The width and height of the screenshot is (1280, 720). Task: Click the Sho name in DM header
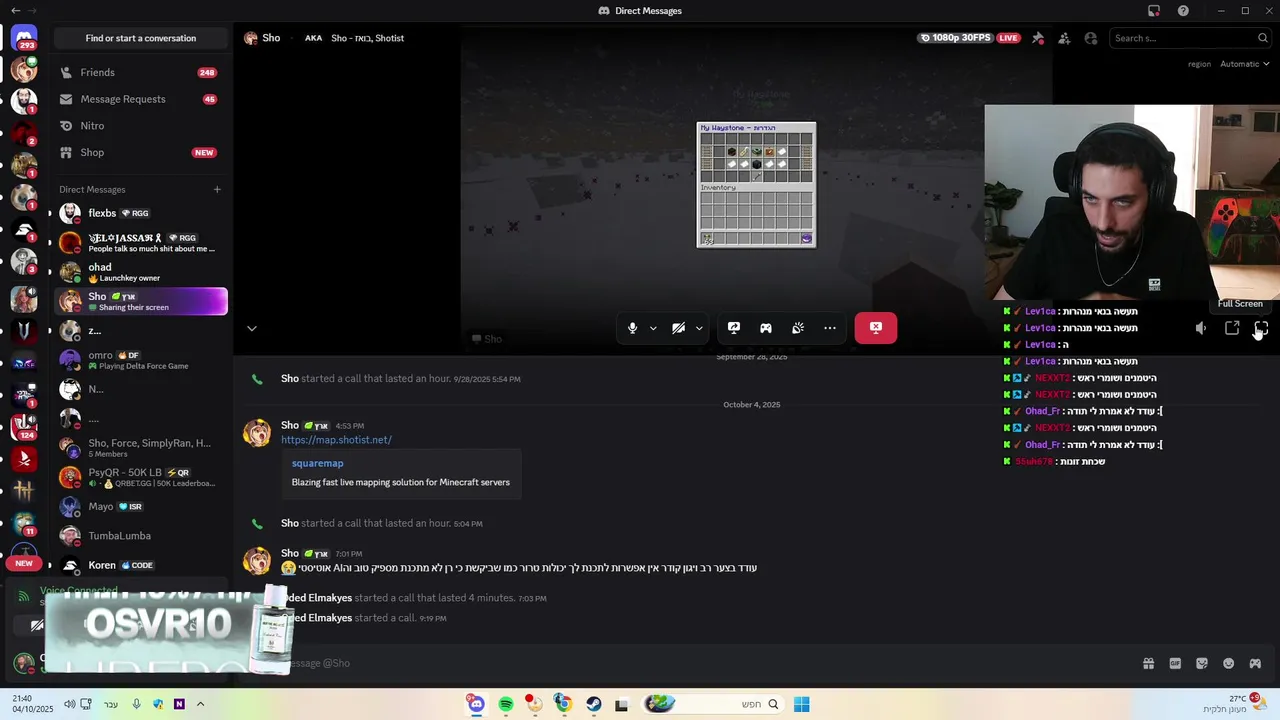pyautogui.click(x=271, y=38)
